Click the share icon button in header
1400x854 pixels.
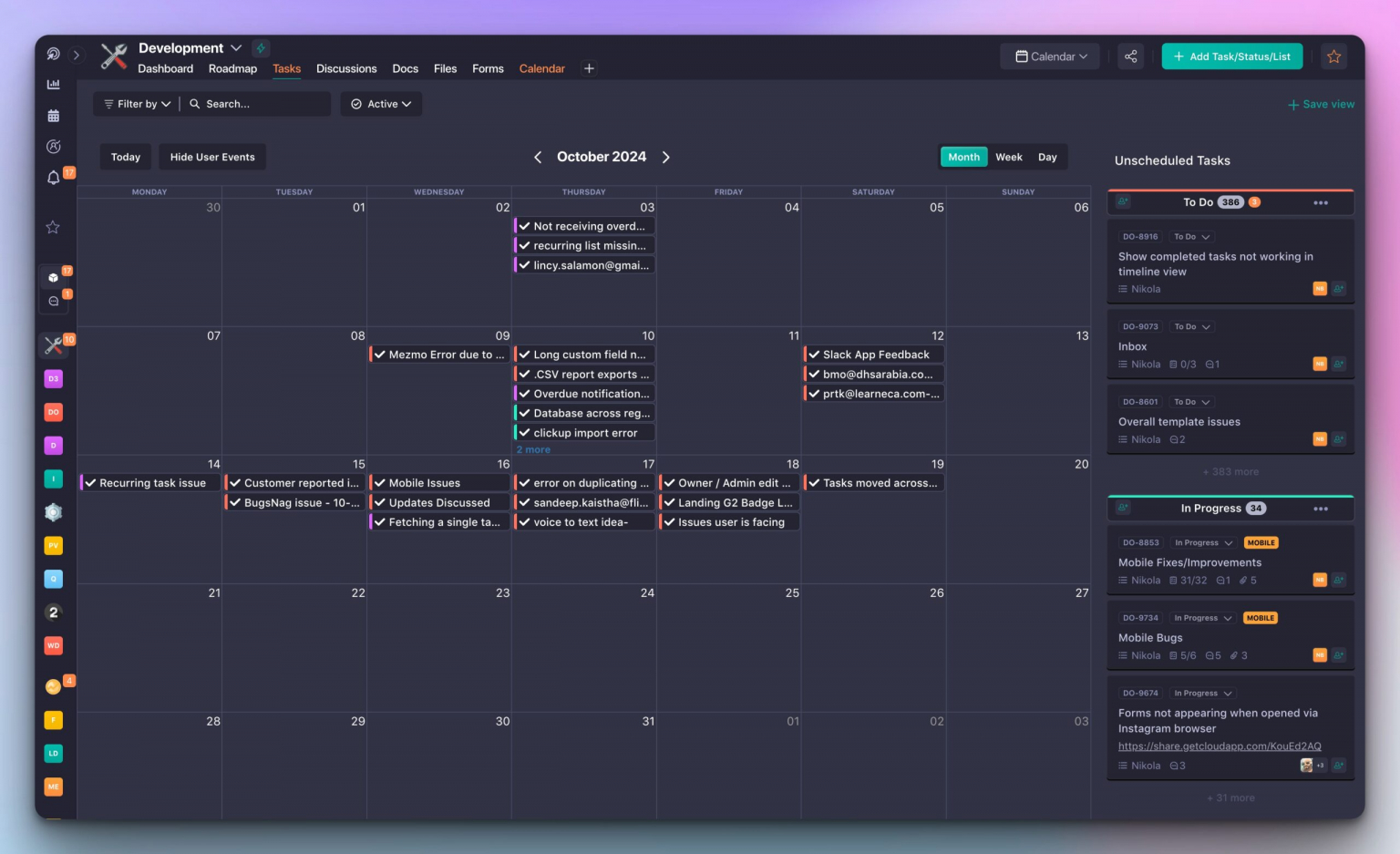pyautogui.click(x=1131, y=57)
